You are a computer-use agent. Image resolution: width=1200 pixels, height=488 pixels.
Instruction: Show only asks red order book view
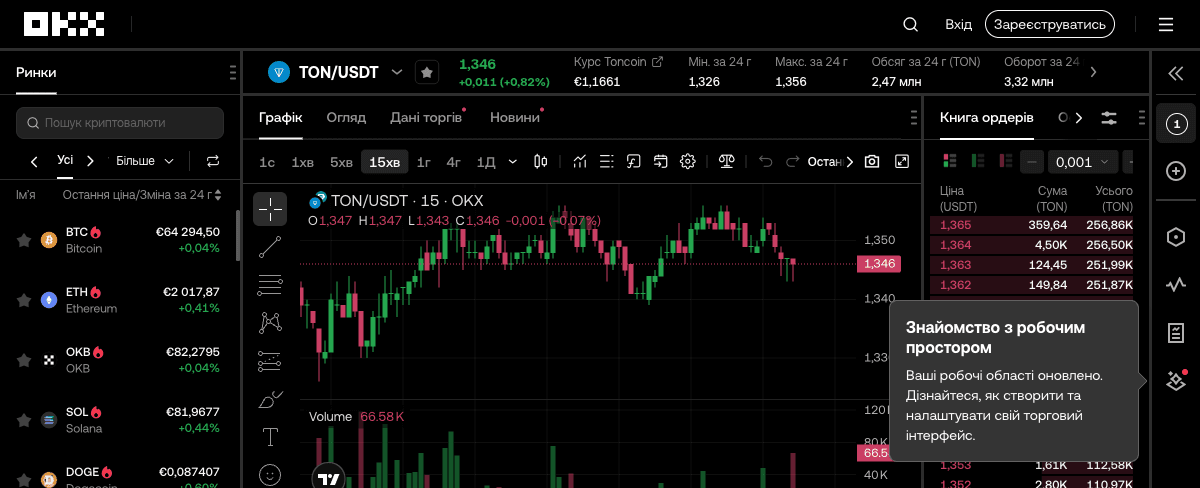coord(1005,161)
